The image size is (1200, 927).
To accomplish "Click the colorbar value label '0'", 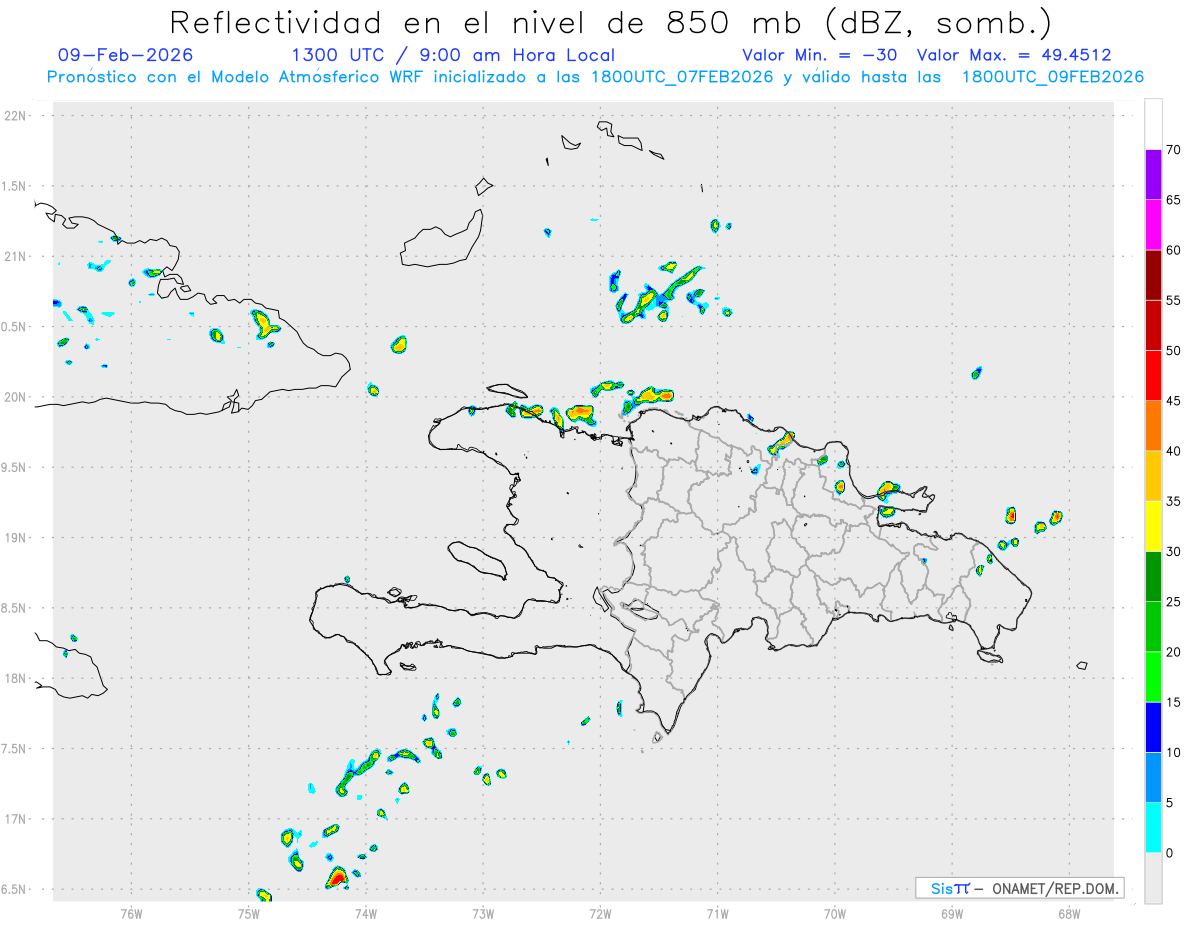I will tap(1170, 853).
